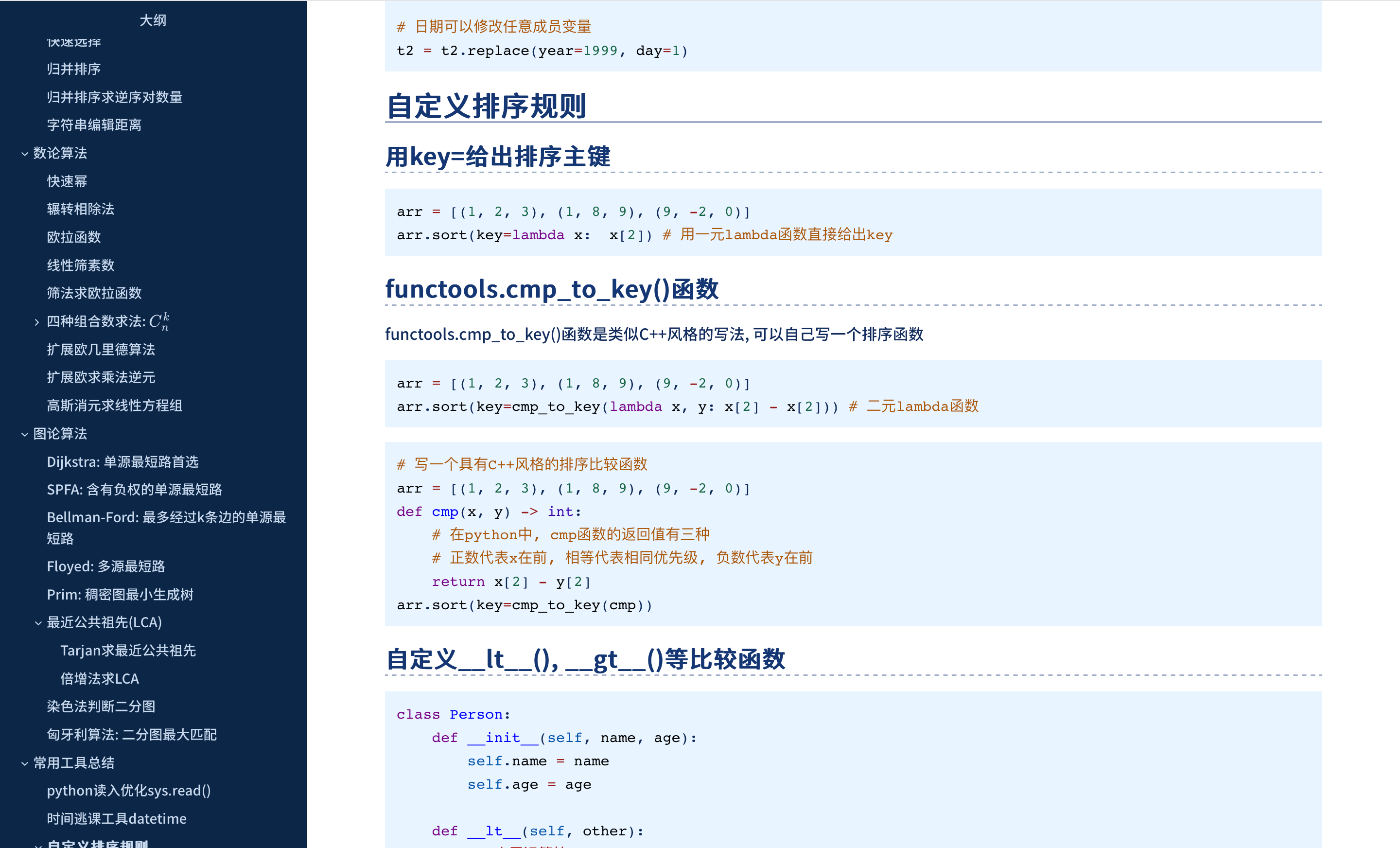Click the cmp函数的返回值有三种 comment line
Screen dimensions: 1400x848
point(571,535)
